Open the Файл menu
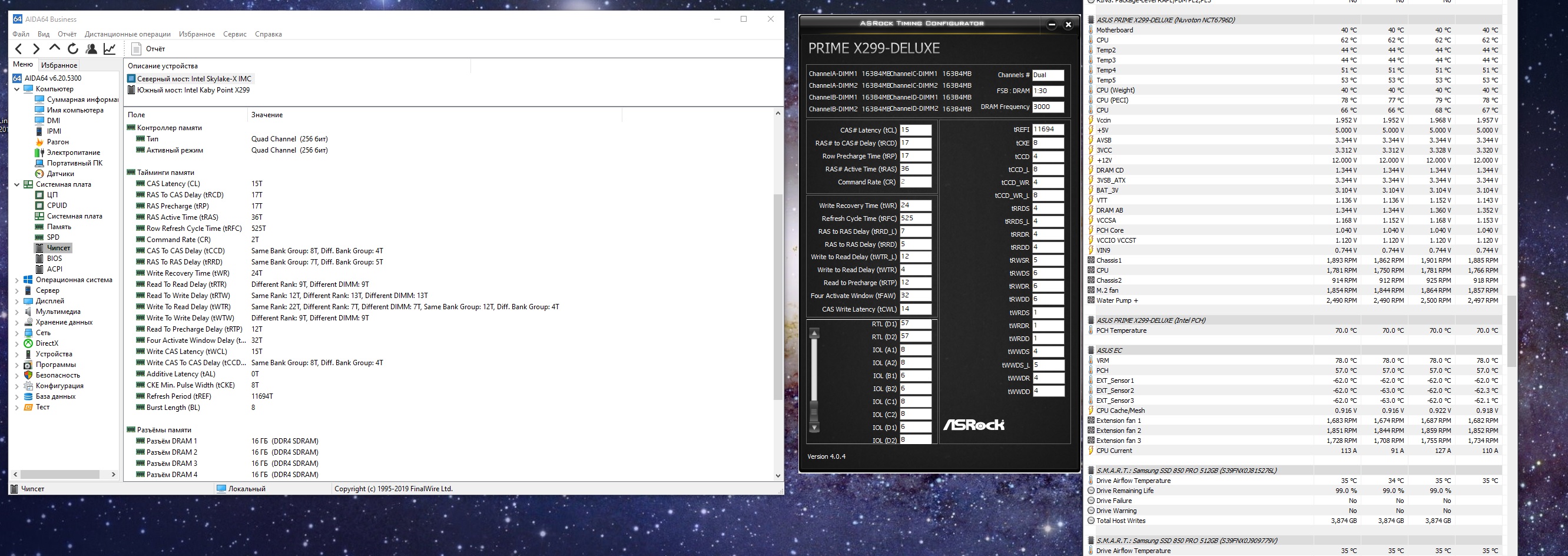Image resolution: width=1568 pixels, height=556 pixels. coord(21,34)
